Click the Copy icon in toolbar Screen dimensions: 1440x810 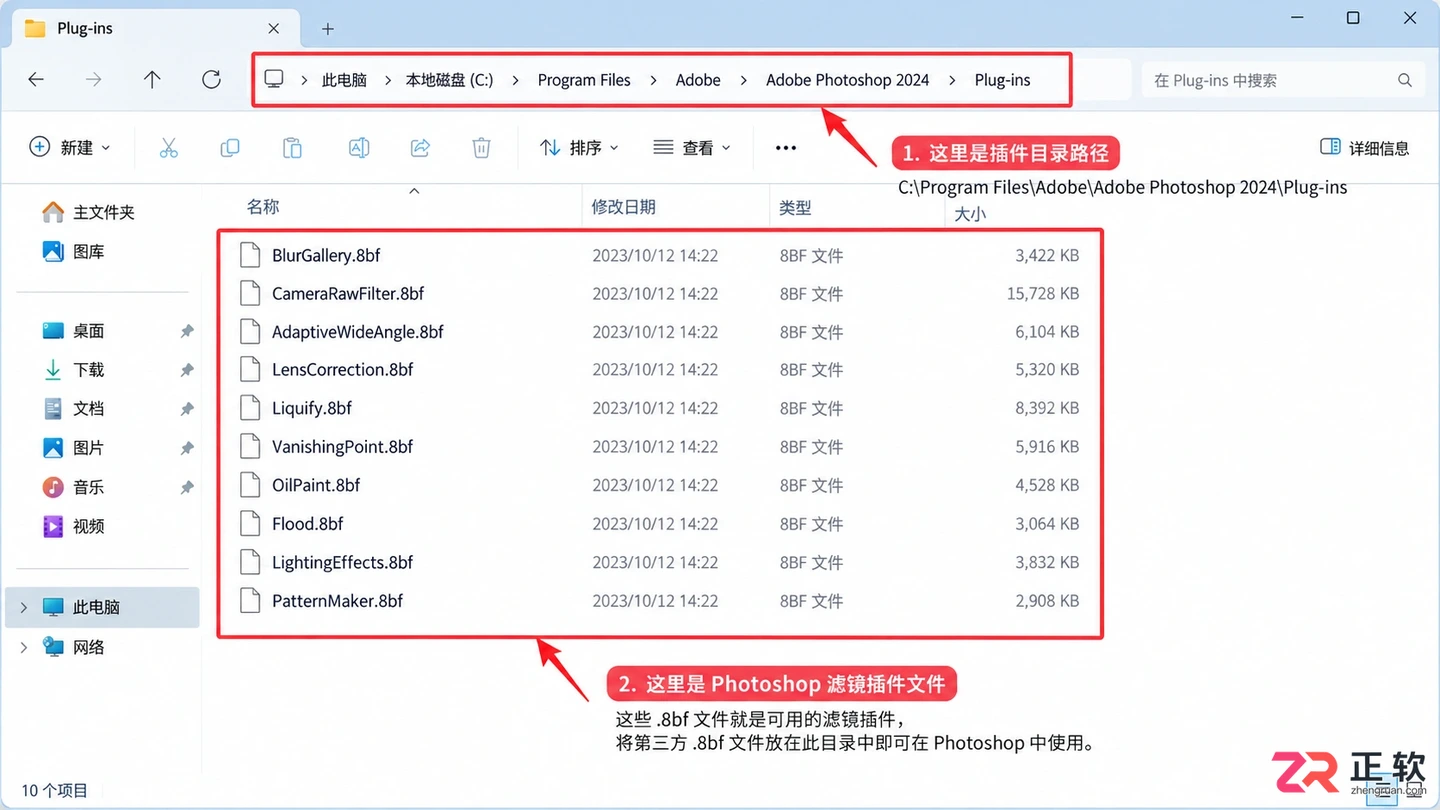(230, 148)
